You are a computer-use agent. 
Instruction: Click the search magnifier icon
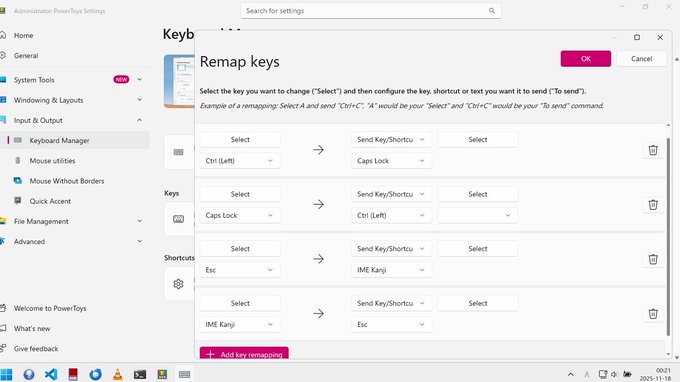[491, 11]
